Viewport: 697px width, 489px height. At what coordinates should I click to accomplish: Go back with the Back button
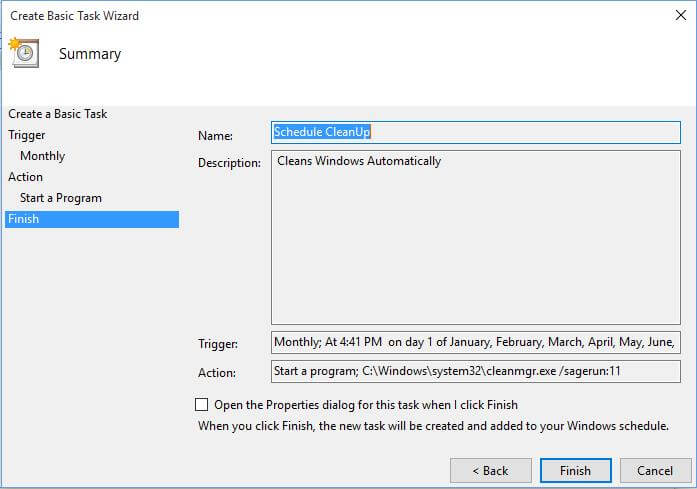point(491,470)
